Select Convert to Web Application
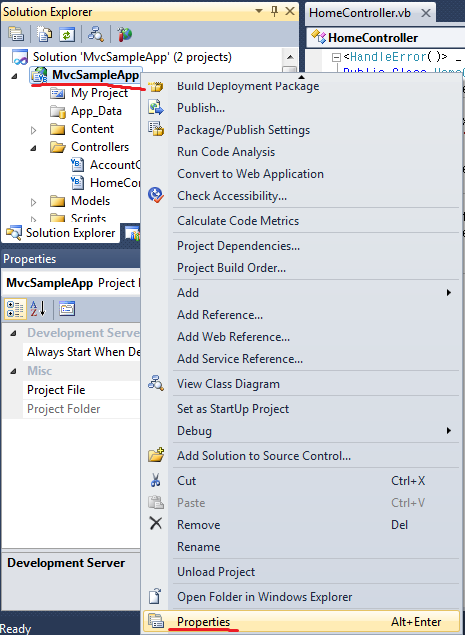 (250, 173)
